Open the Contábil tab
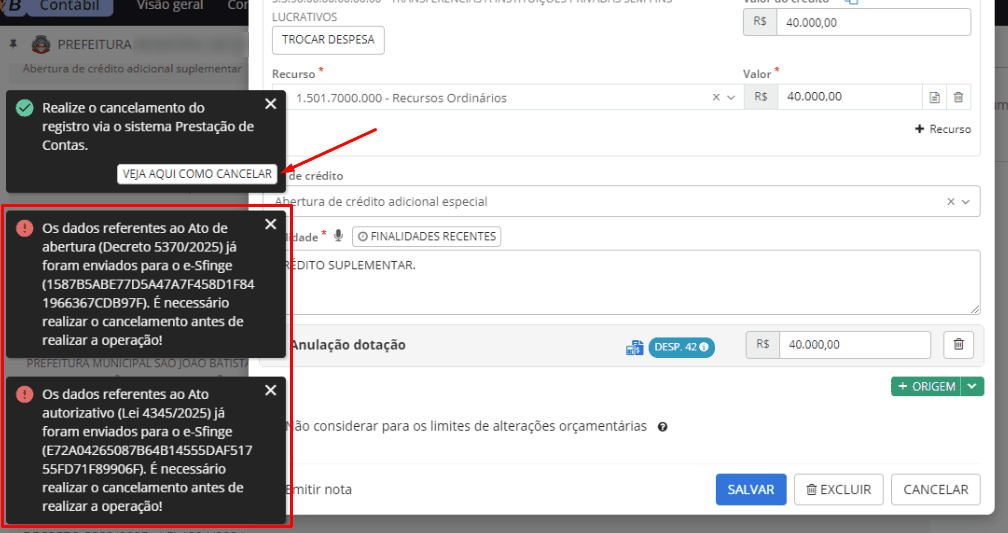Viewport: 1008px width, 533px height. tap(70, 6)
